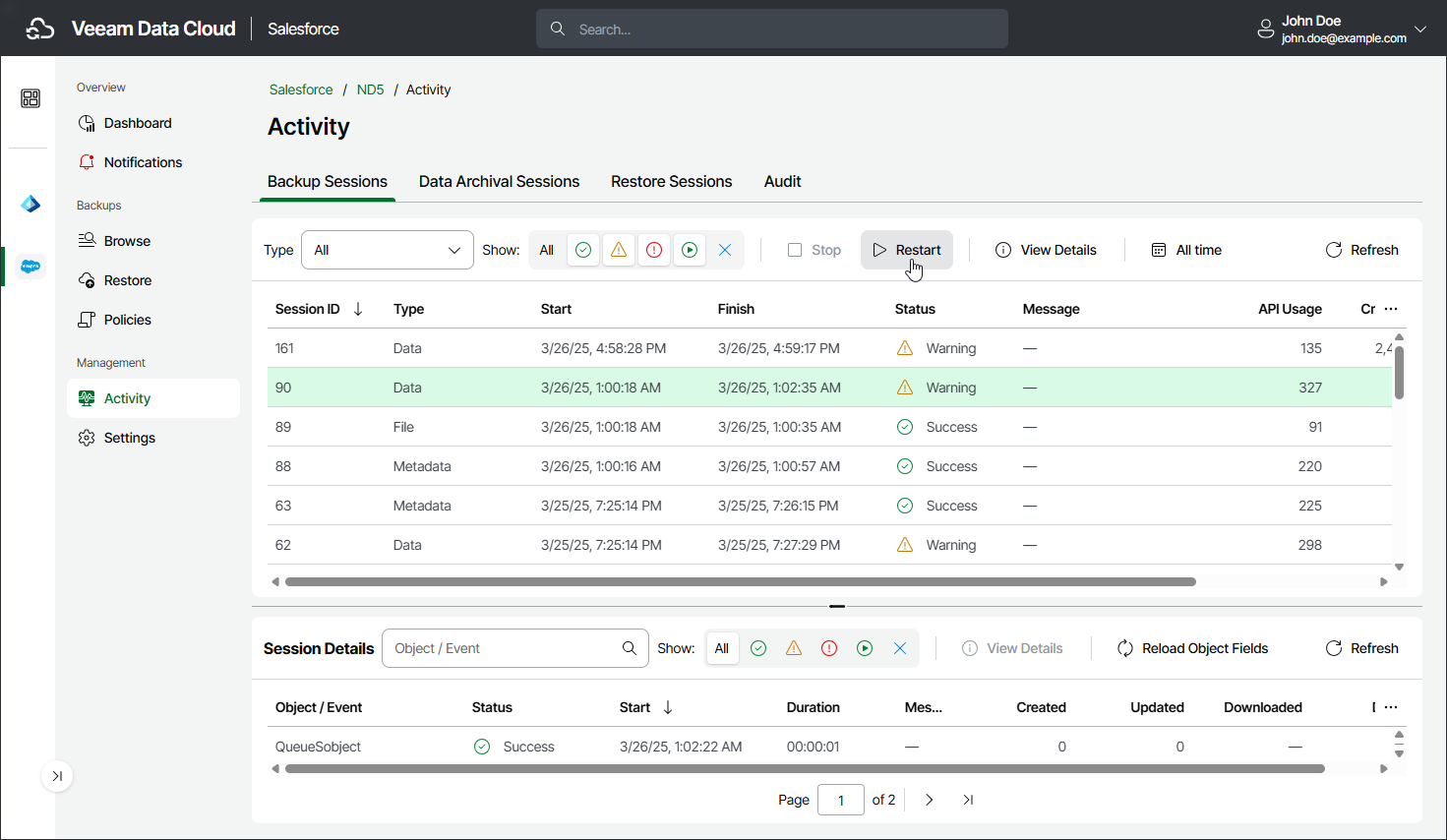Select the Salesforce cloud icon in rail
The image size is (1447, 840).
click(30, 266)
